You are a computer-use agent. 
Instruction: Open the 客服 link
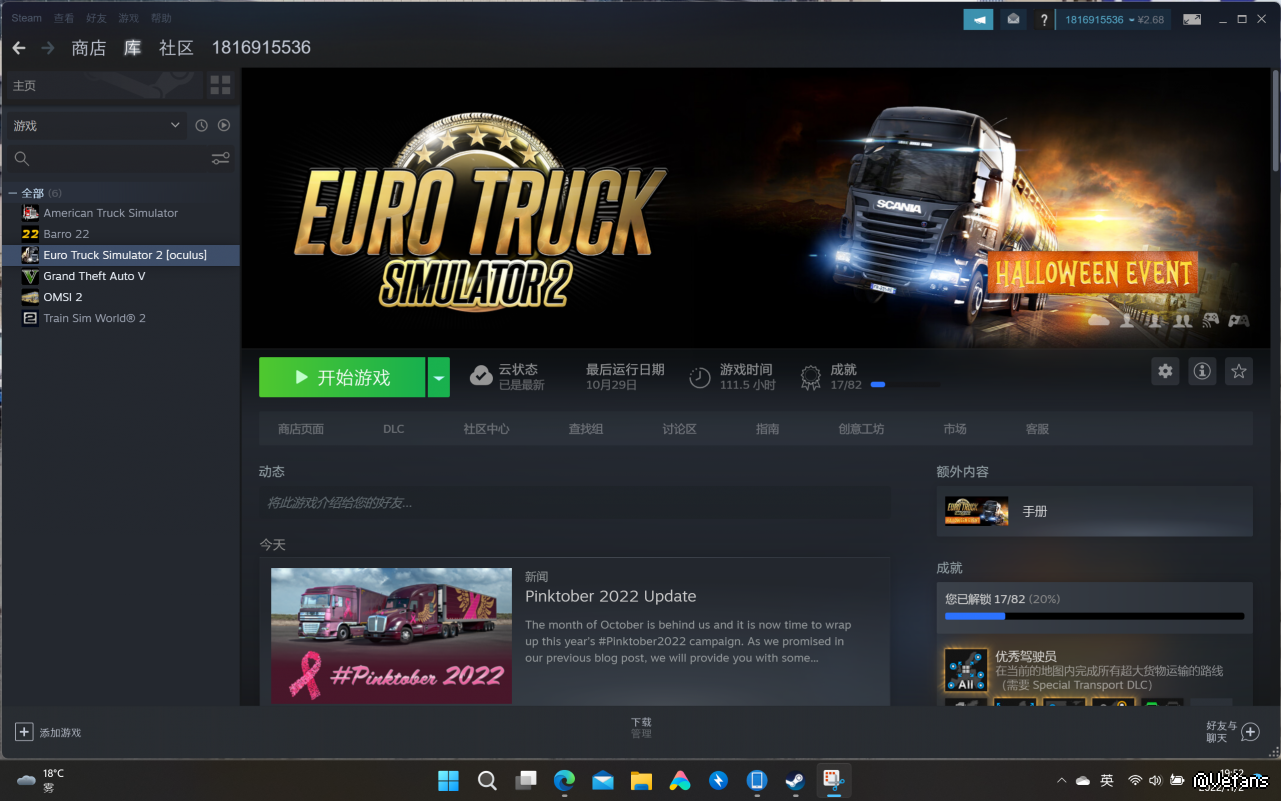click(1037, 429)
